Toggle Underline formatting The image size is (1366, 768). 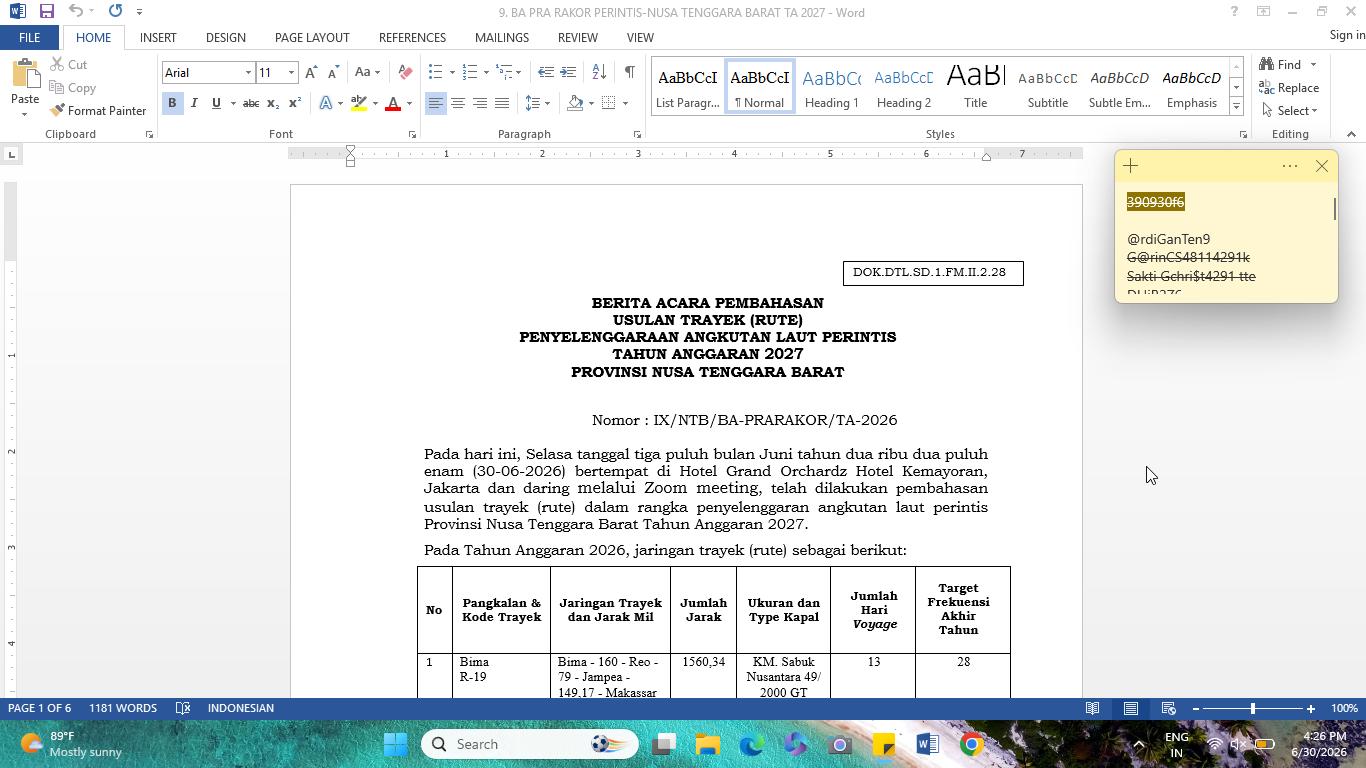(x=215, y=103)
